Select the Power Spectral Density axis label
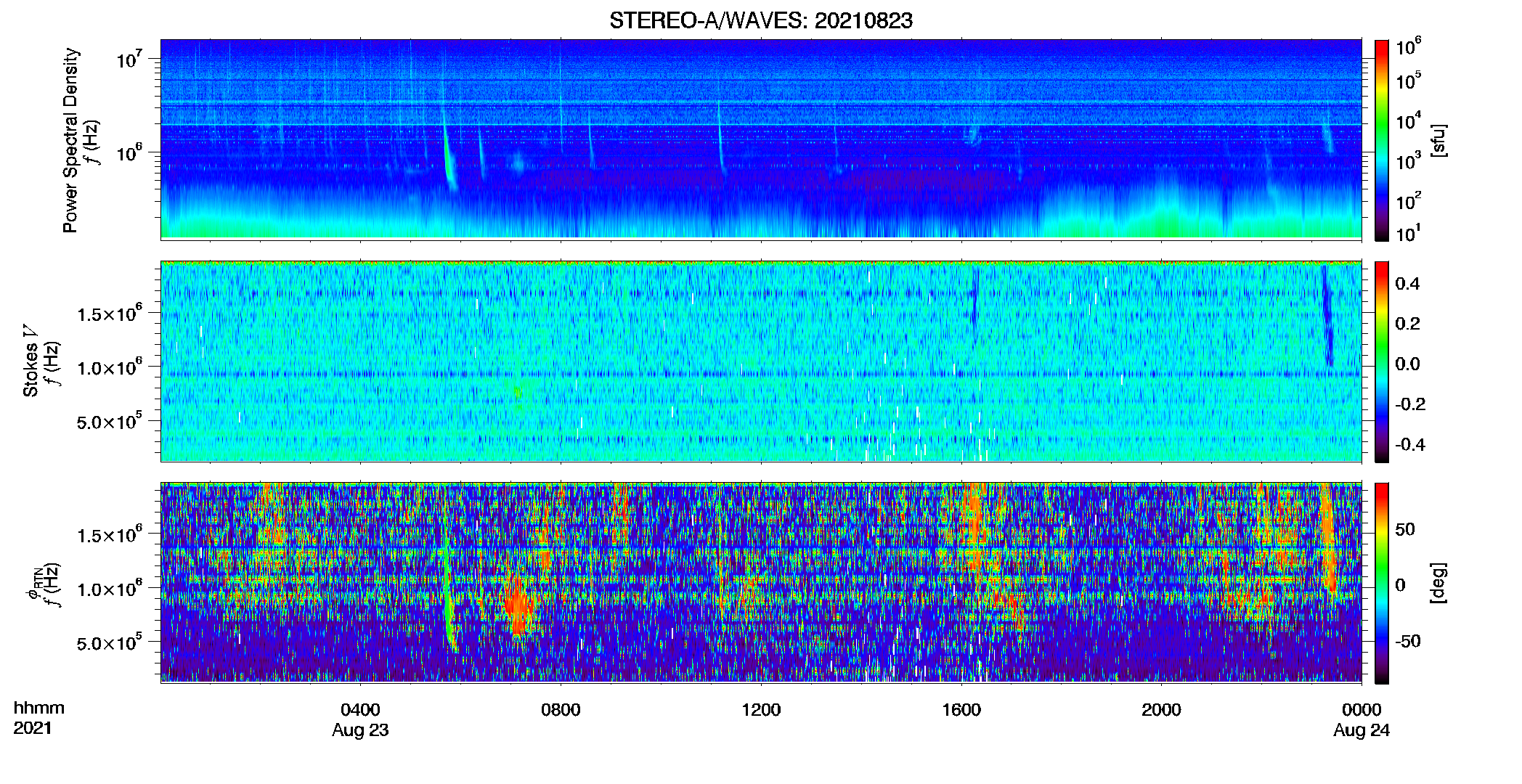This screenshot has width=1522, height=784. (x=70, y=140)
